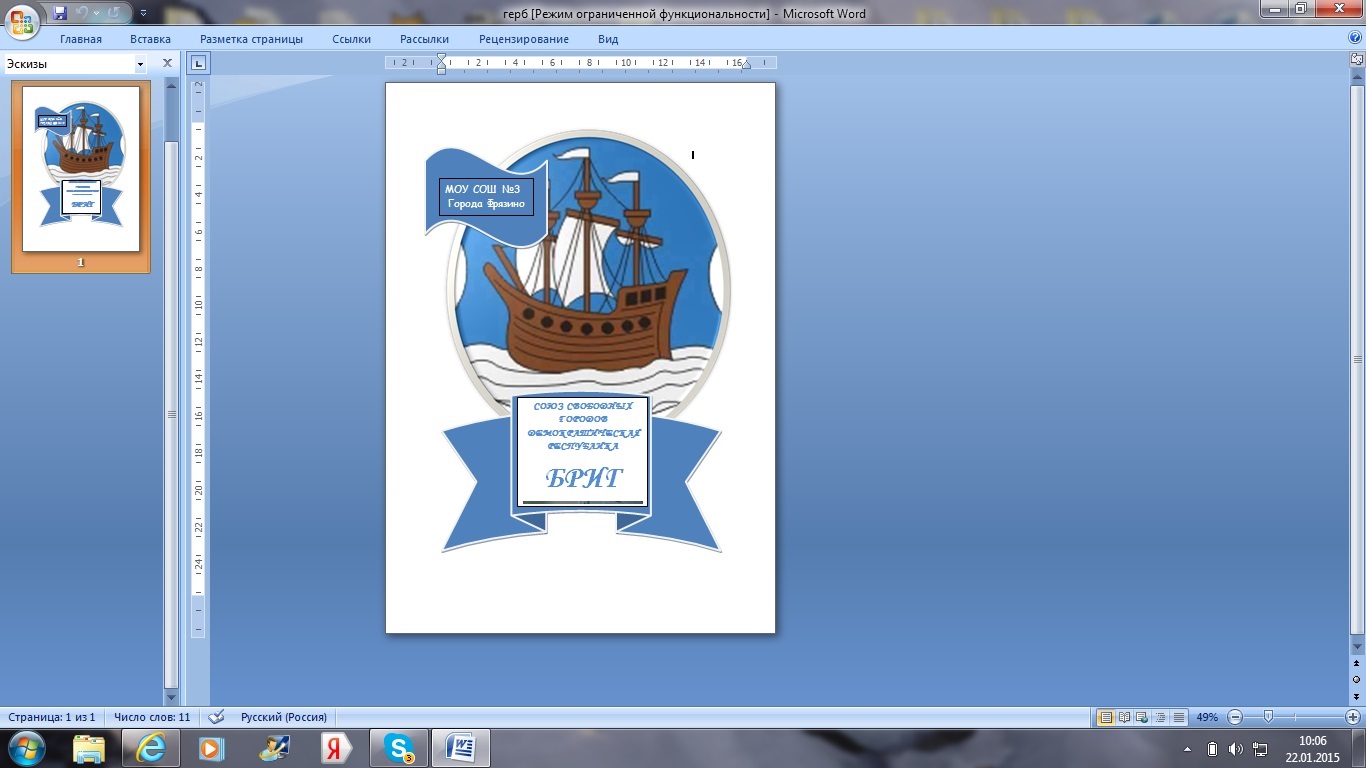The image size is (1366, 768).
Task: Click Страница: 1 из 1 status indicator
Action: tap(52, 717)
